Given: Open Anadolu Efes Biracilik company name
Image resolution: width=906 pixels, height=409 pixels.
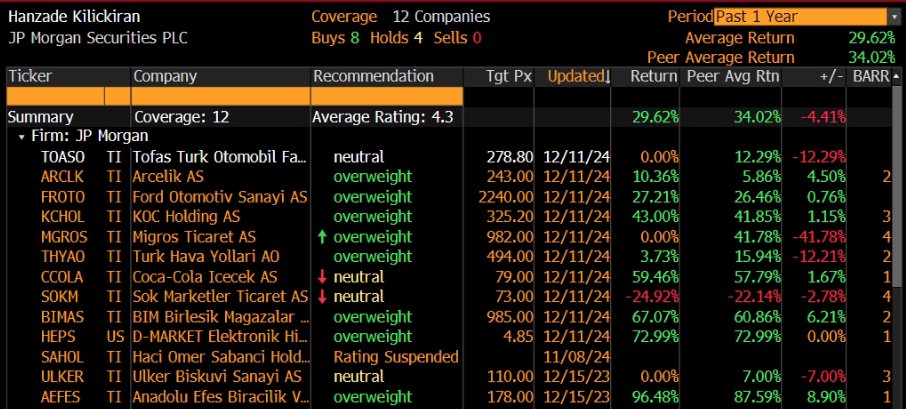Looking at the screenshot, I should coord(221,397).
